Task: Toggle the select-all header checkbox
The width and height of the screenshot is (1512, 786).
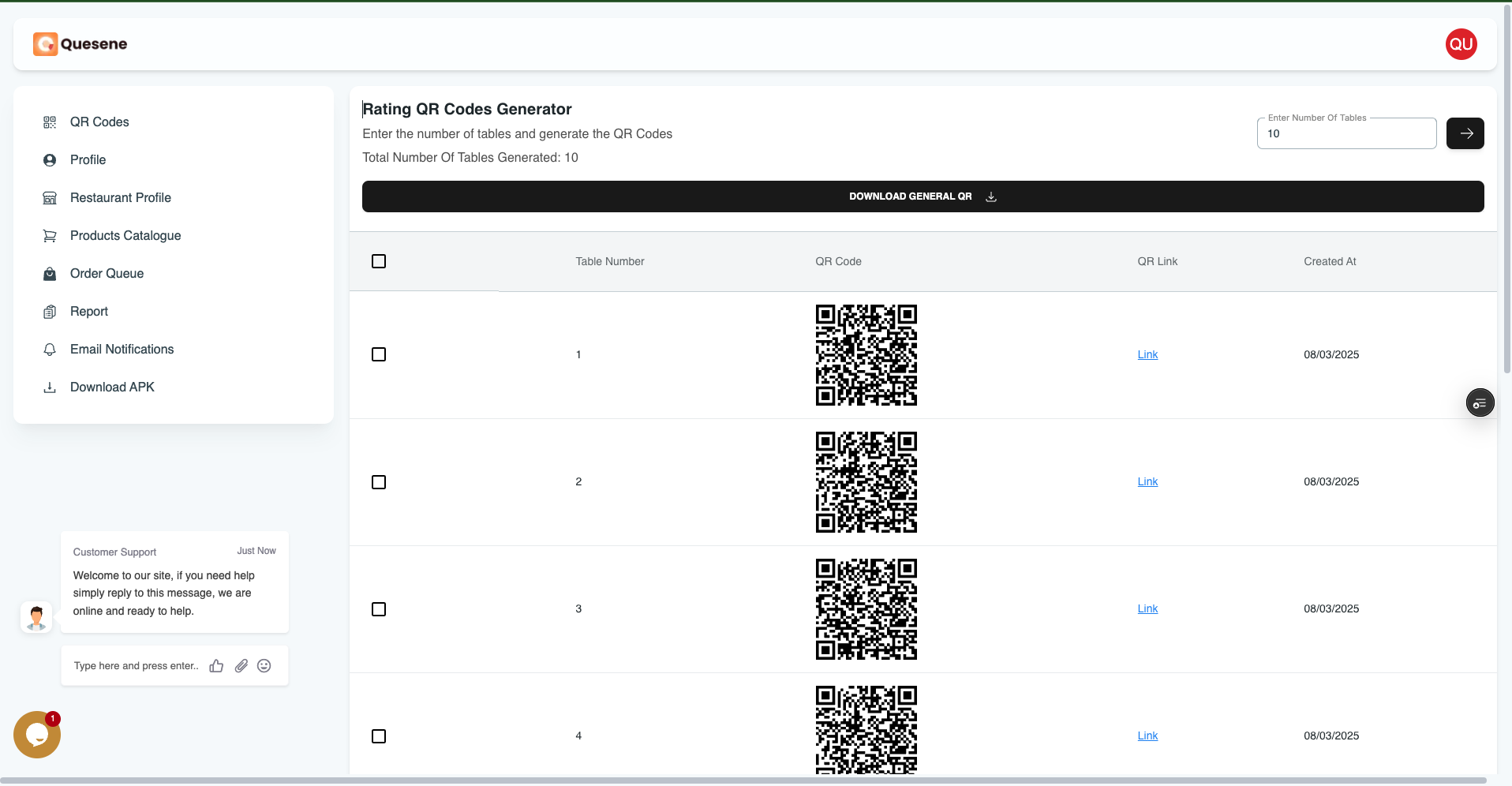Action: [x=379, y=261]
